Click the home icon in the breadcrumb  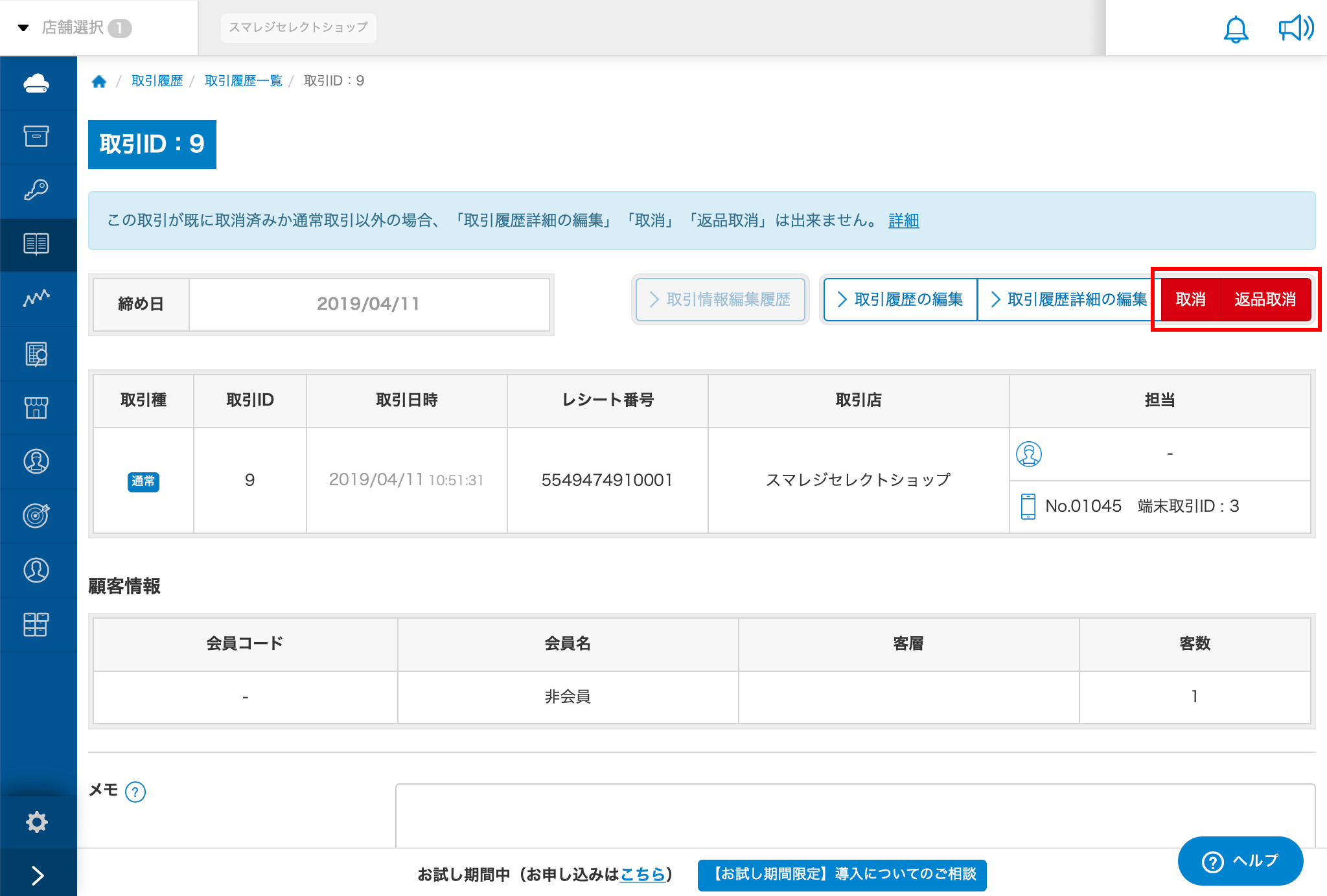click(99, 81)
